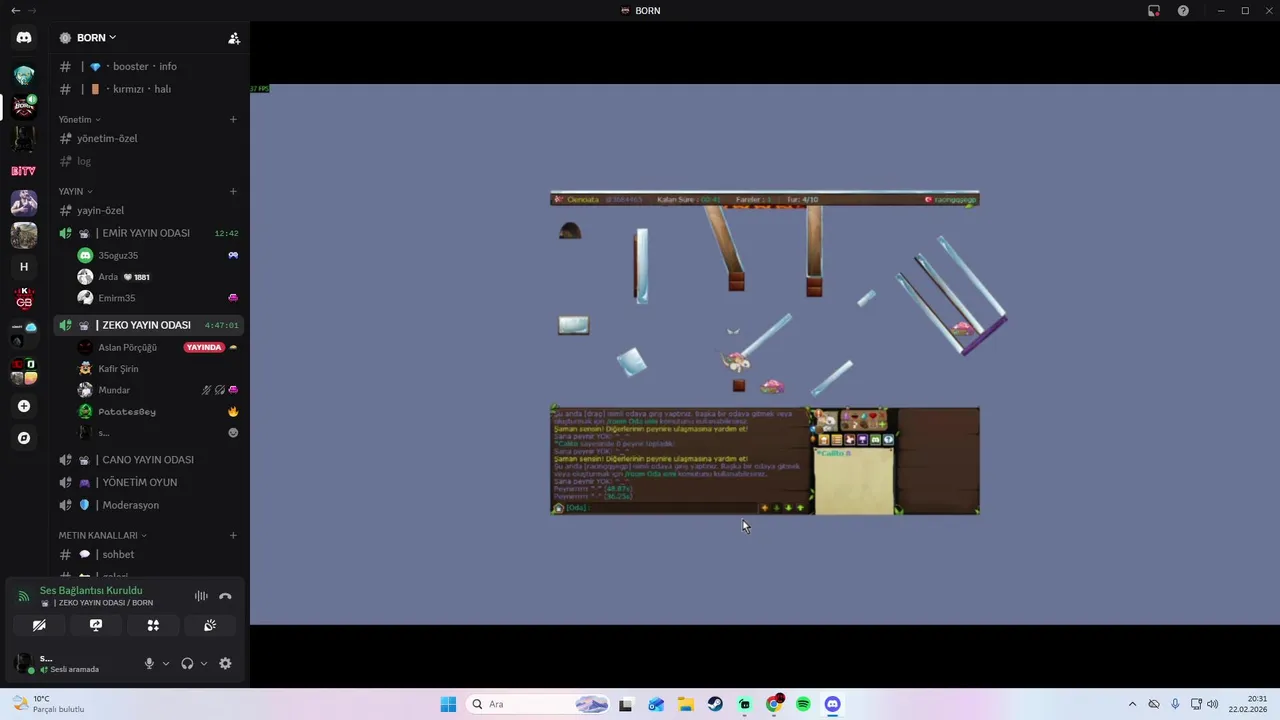This screenshot has height=720, width=1280.
Task: Start an activity with the shapes button
Action: (153, 625)
